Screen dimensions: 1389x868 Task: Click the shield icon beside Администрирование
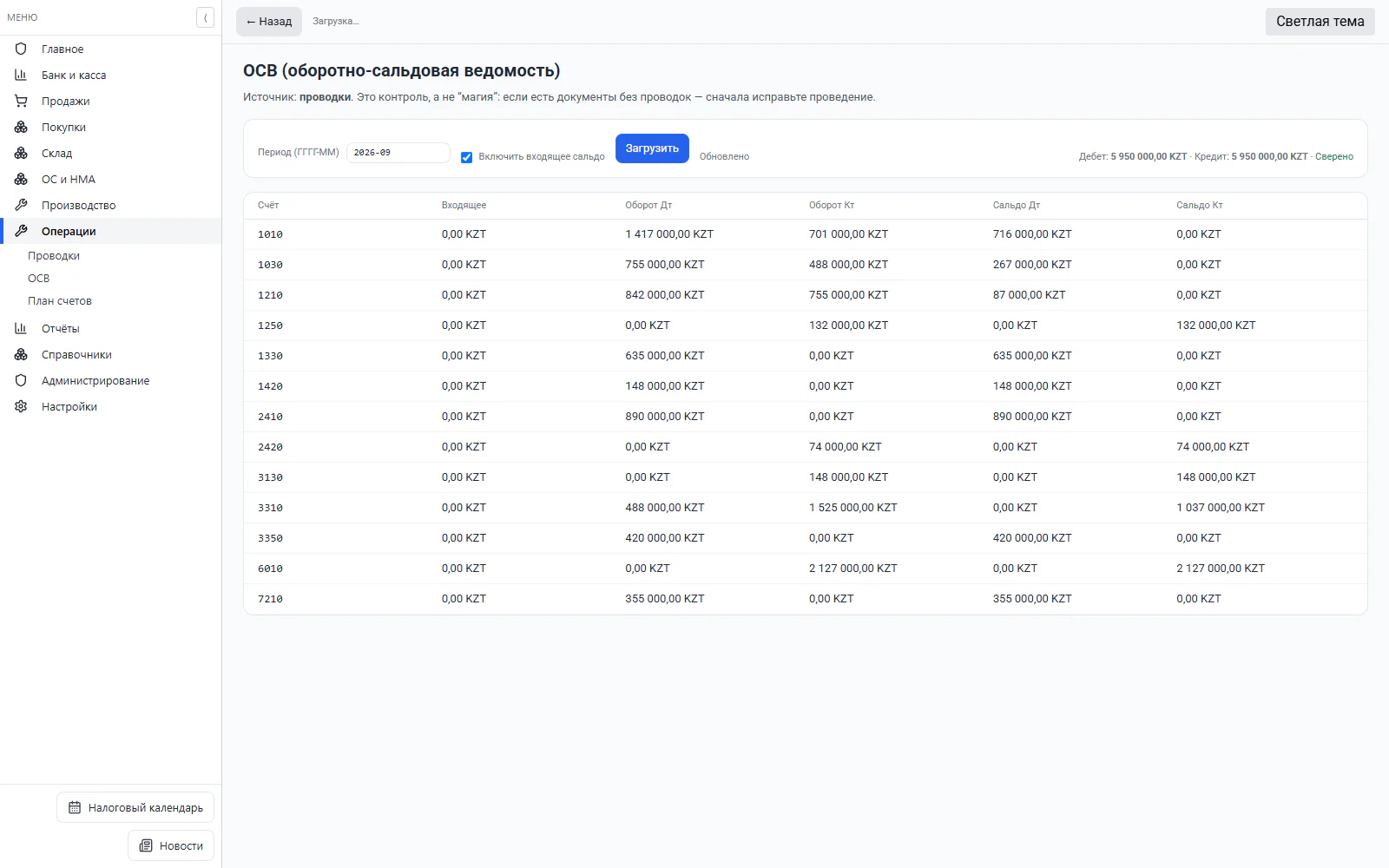tap(21, 380)
